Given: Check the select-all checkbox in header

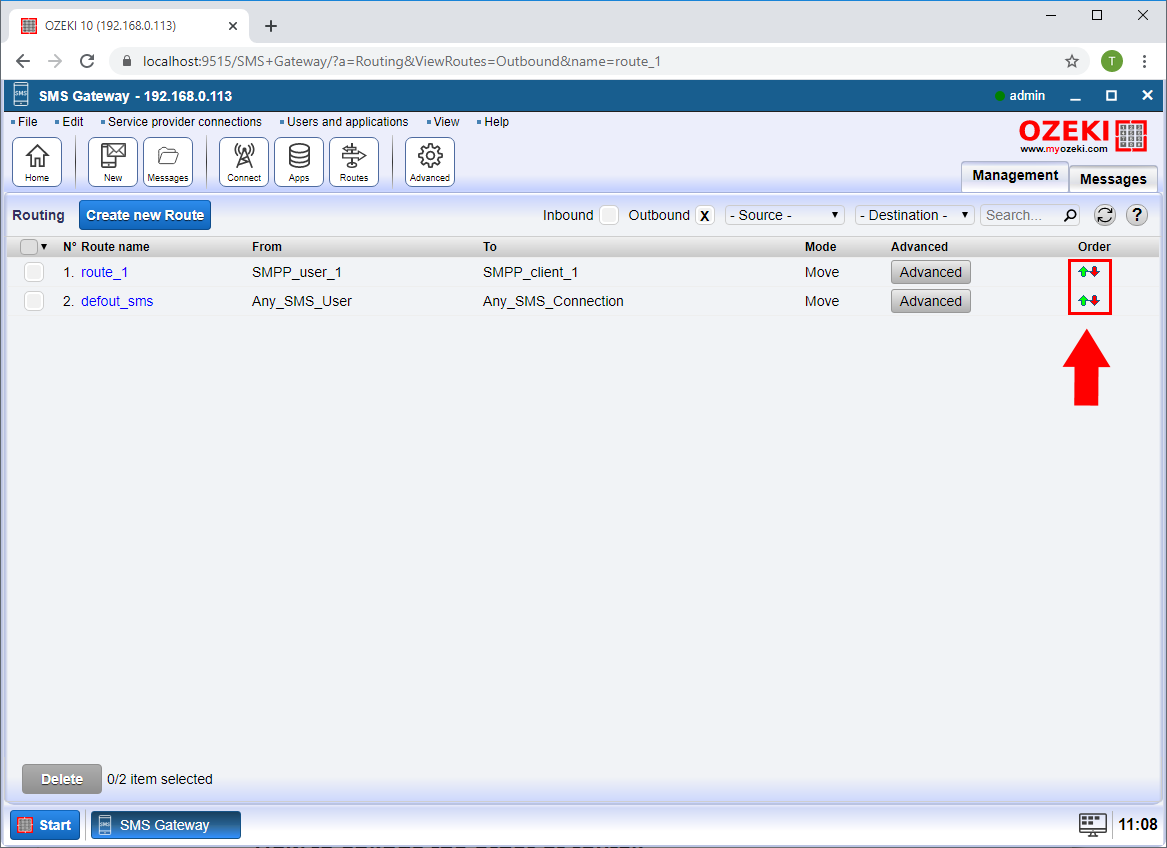Looking at the screenshot, I should 29,246.
